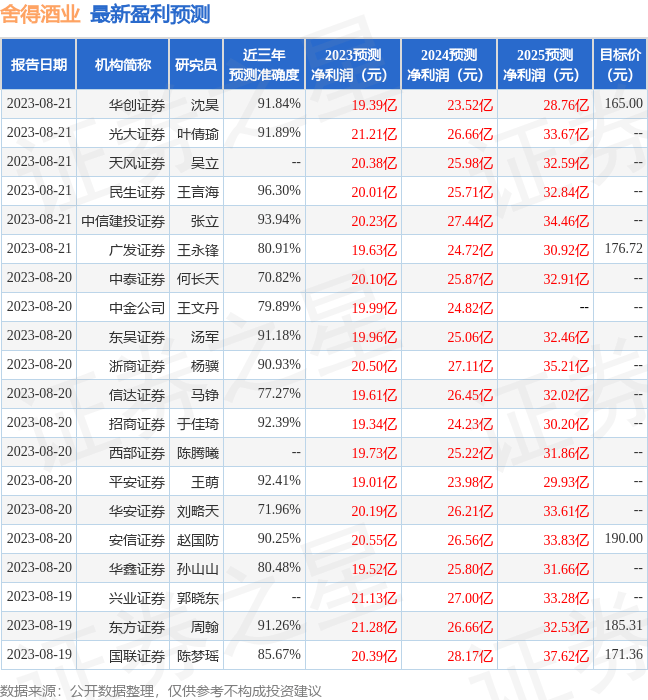Image resolution: width=648 pixels, height=700 pixels.
Task: Click researcher 马铮
Action: (205, 395)
